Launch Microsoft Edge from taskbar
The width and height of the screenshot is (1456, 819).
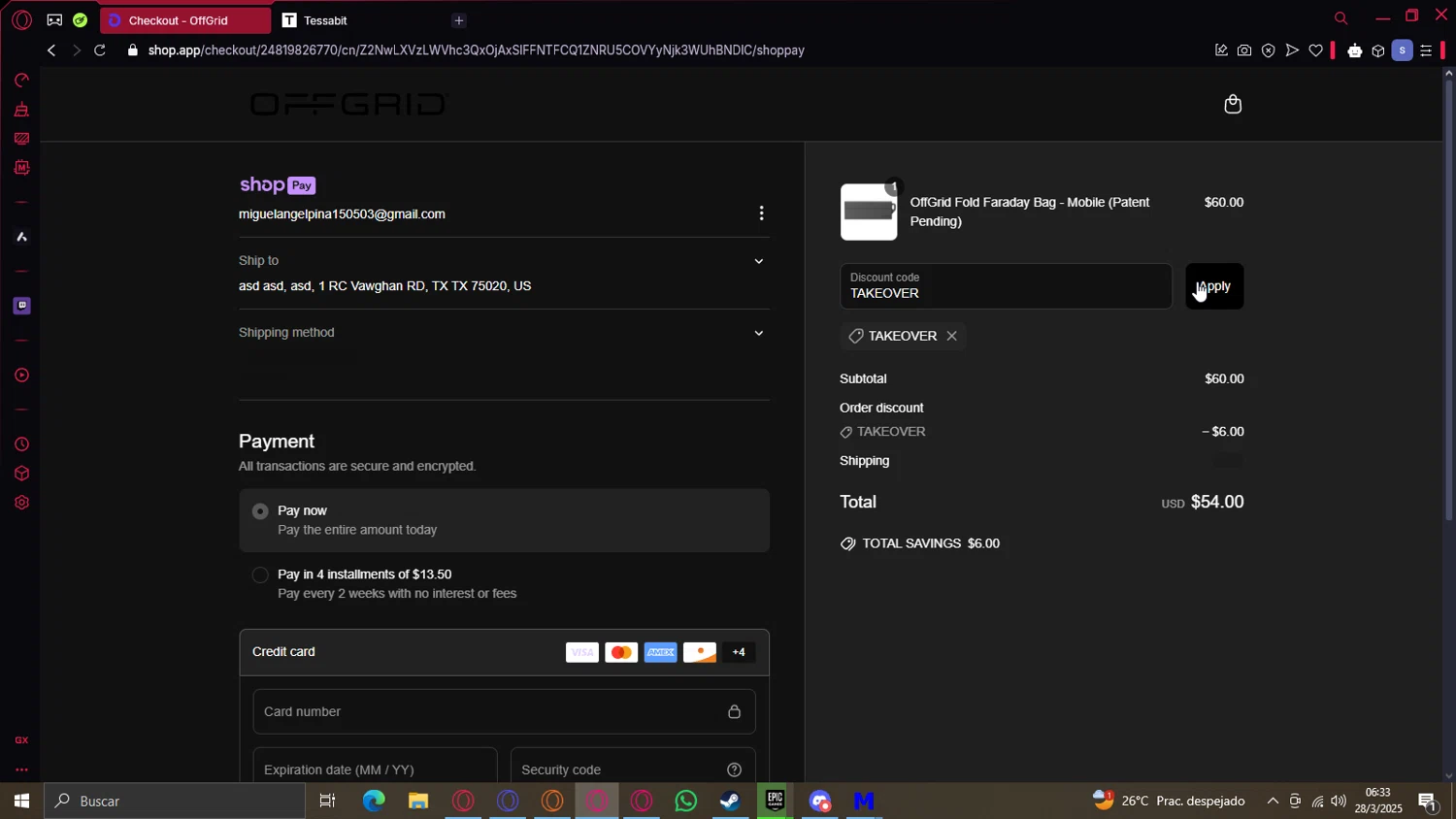(374, 801)
